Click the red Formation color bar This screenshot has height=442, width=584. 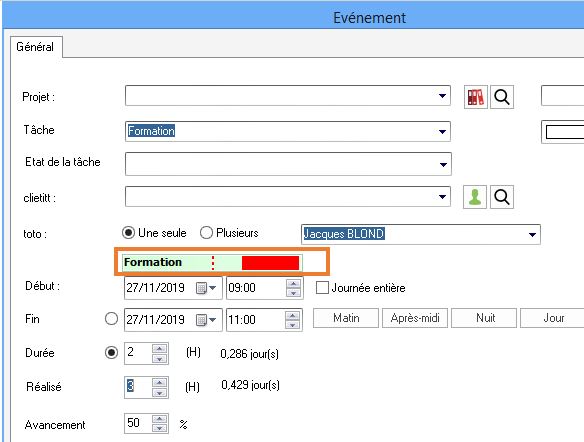270,263
